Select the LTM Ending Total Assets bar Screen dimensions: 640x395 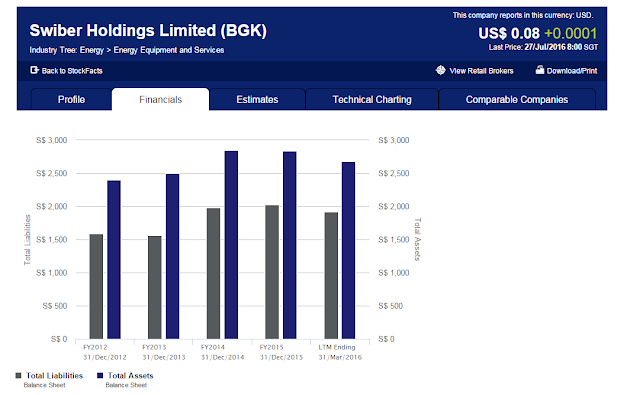click(349, 251)
